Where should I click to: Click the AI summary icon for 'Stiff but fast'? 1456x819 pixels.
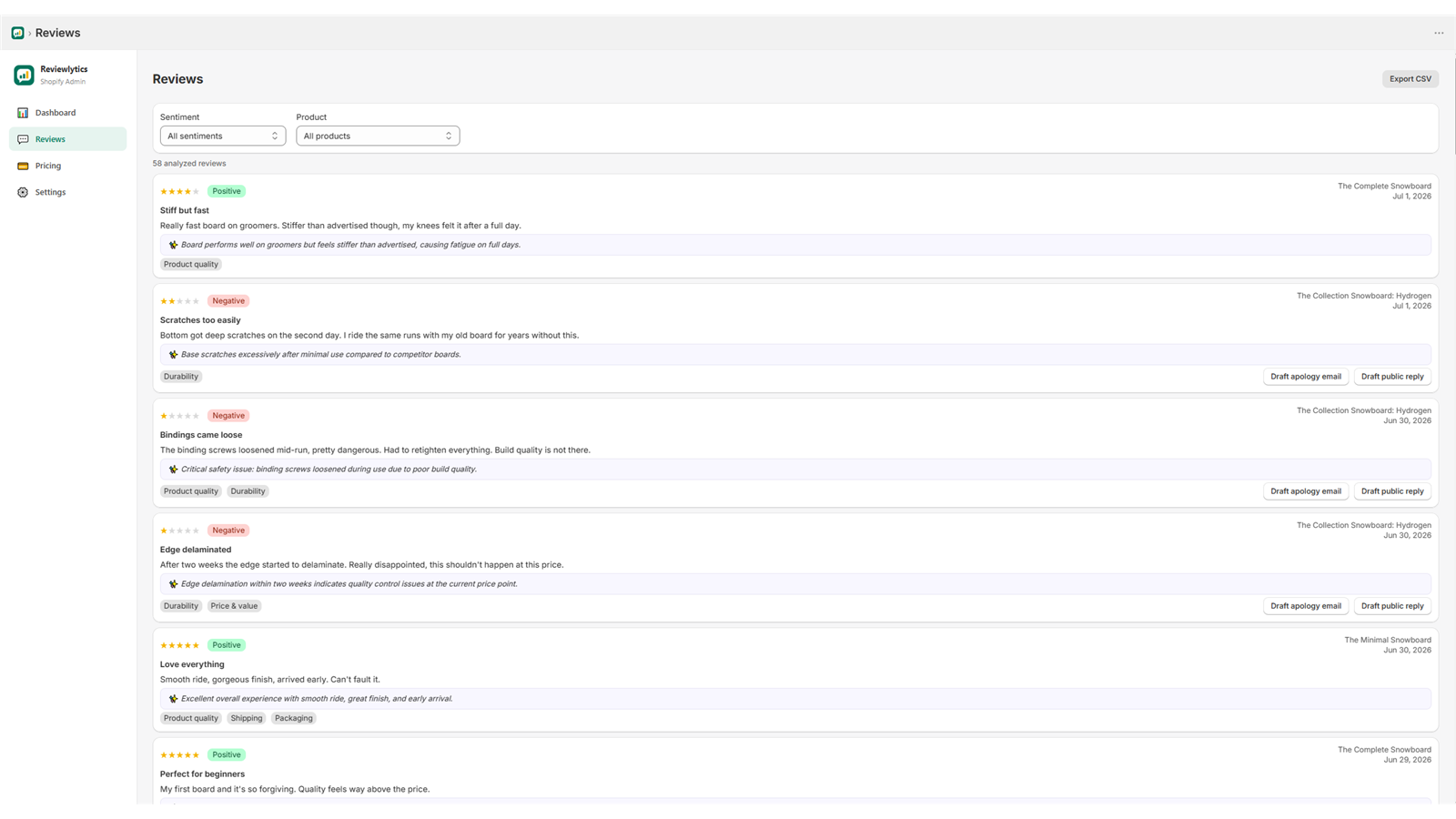(173, 245)
